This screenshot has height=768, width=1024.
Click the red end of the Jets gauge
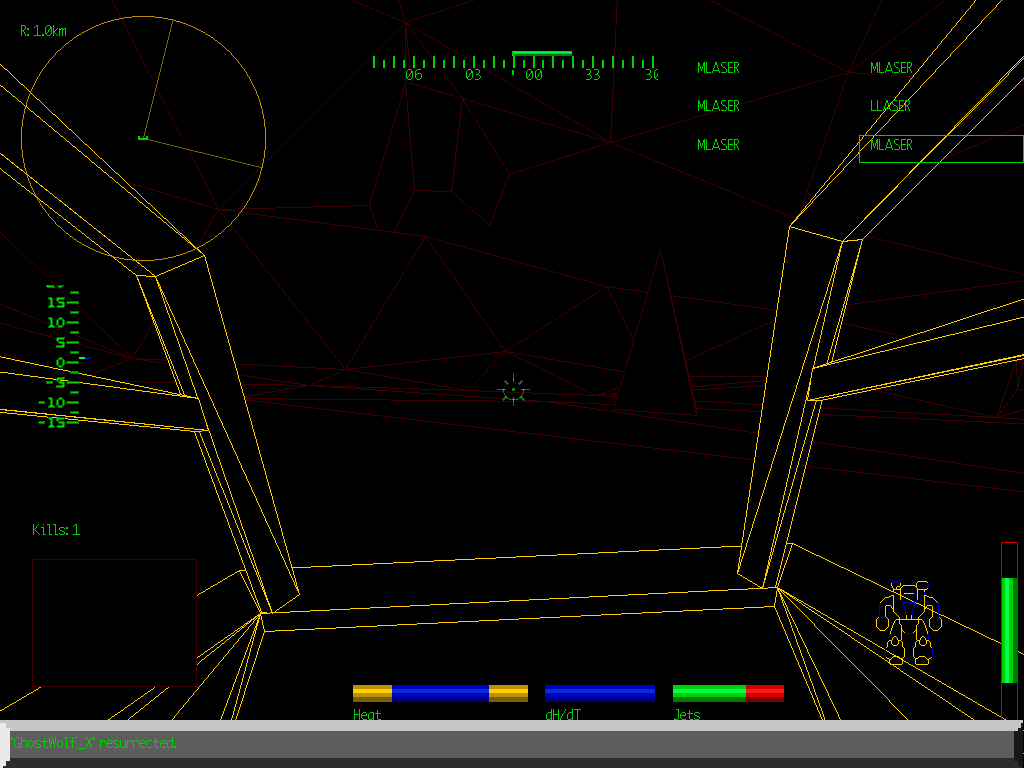coord(765,693)
